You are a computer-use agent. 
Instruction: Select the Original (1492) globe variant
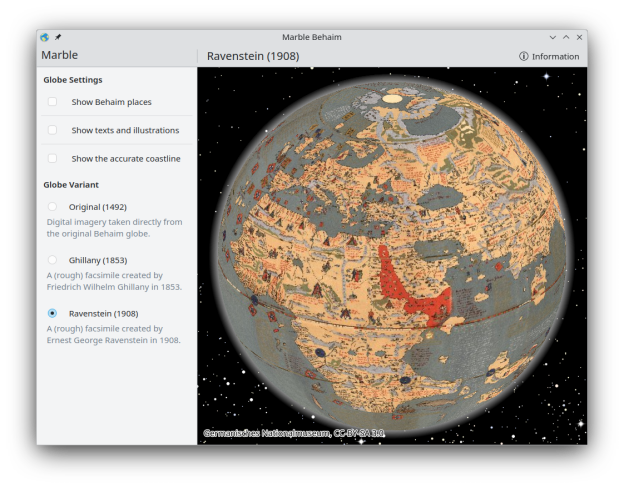[52, 207]
